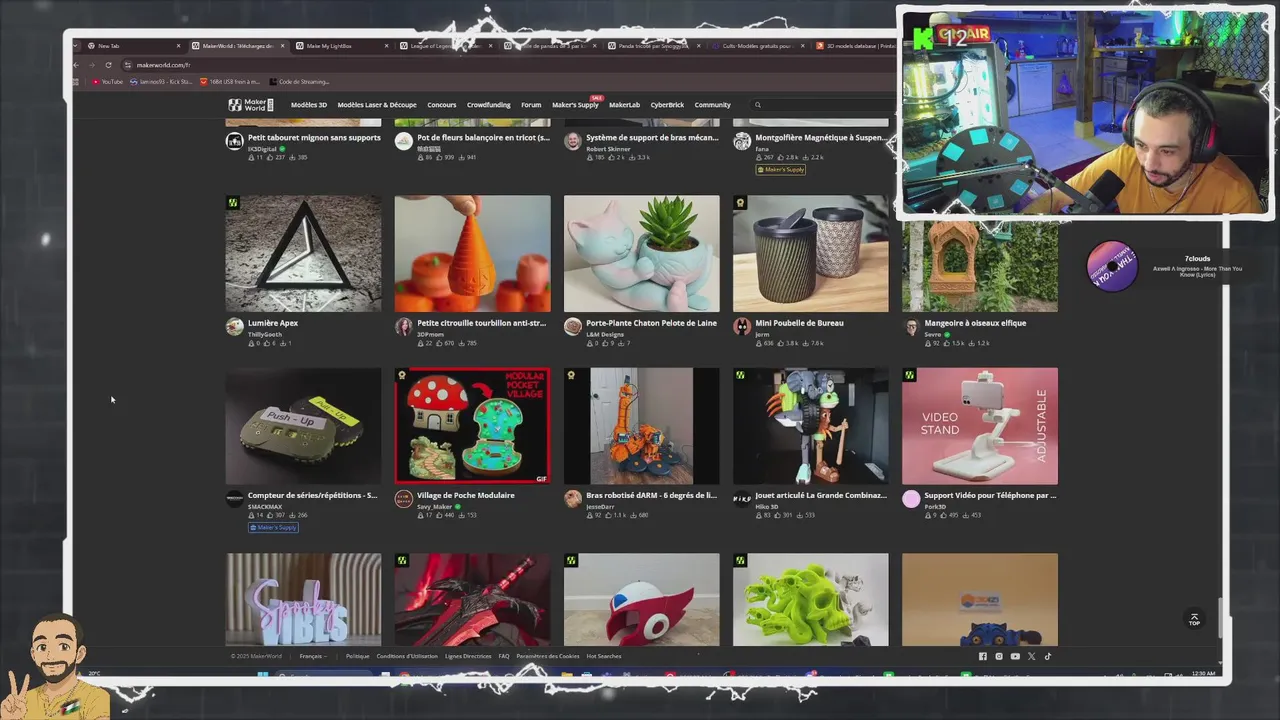
Task: Click the badge on the Video Stand thumbnail
Action: tap(909, 376)
